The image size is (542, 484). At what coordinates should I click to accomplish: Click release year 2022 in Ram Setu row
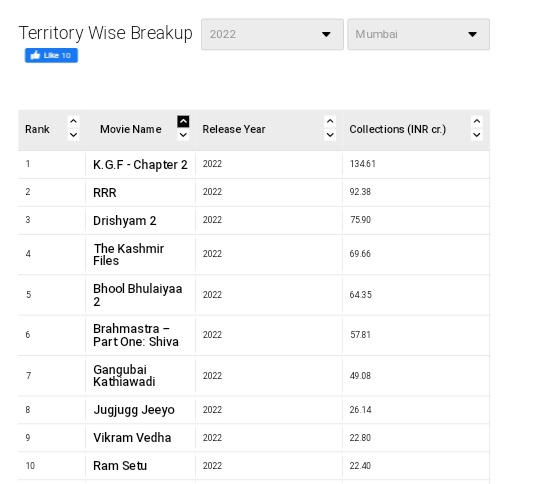(x=212, y=466)
